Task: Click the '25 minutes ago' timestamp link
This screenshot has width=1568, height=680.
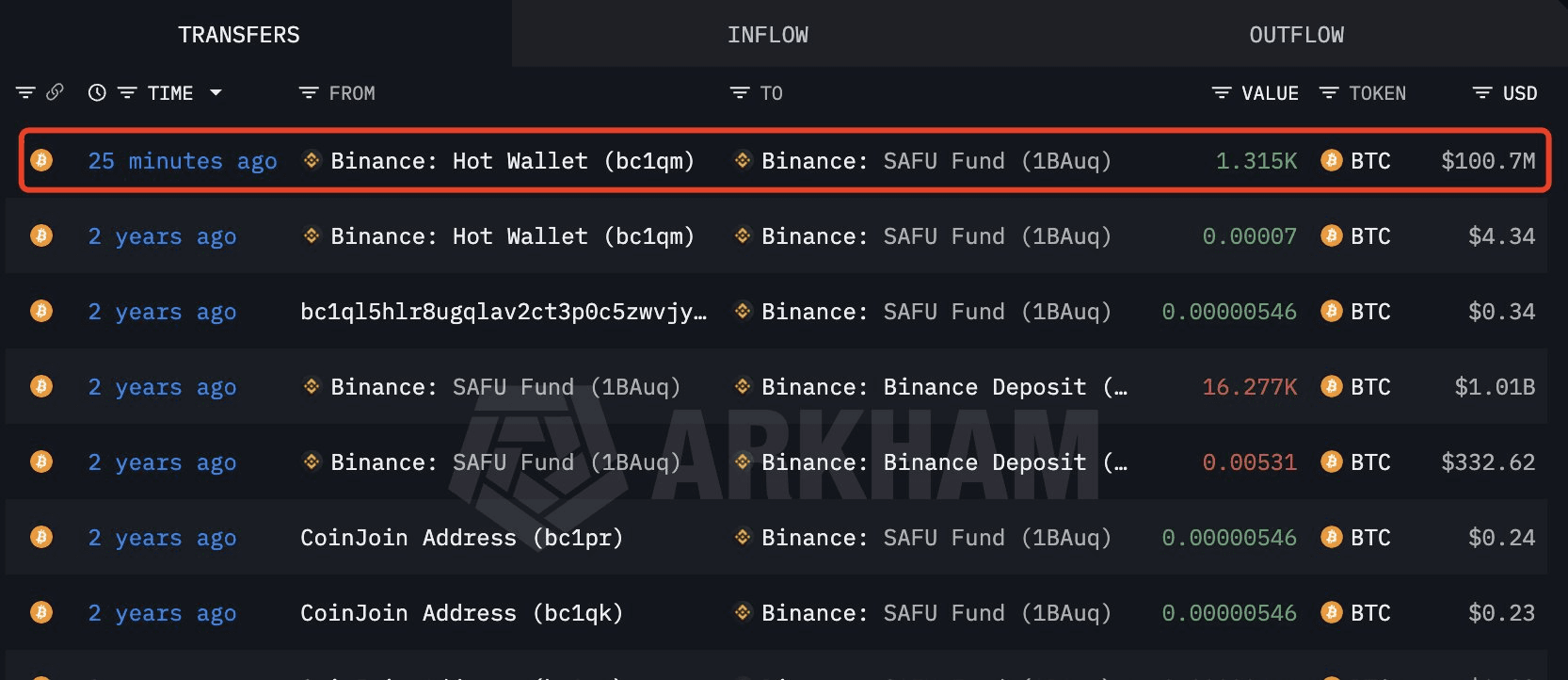Action: coord(183,160)
